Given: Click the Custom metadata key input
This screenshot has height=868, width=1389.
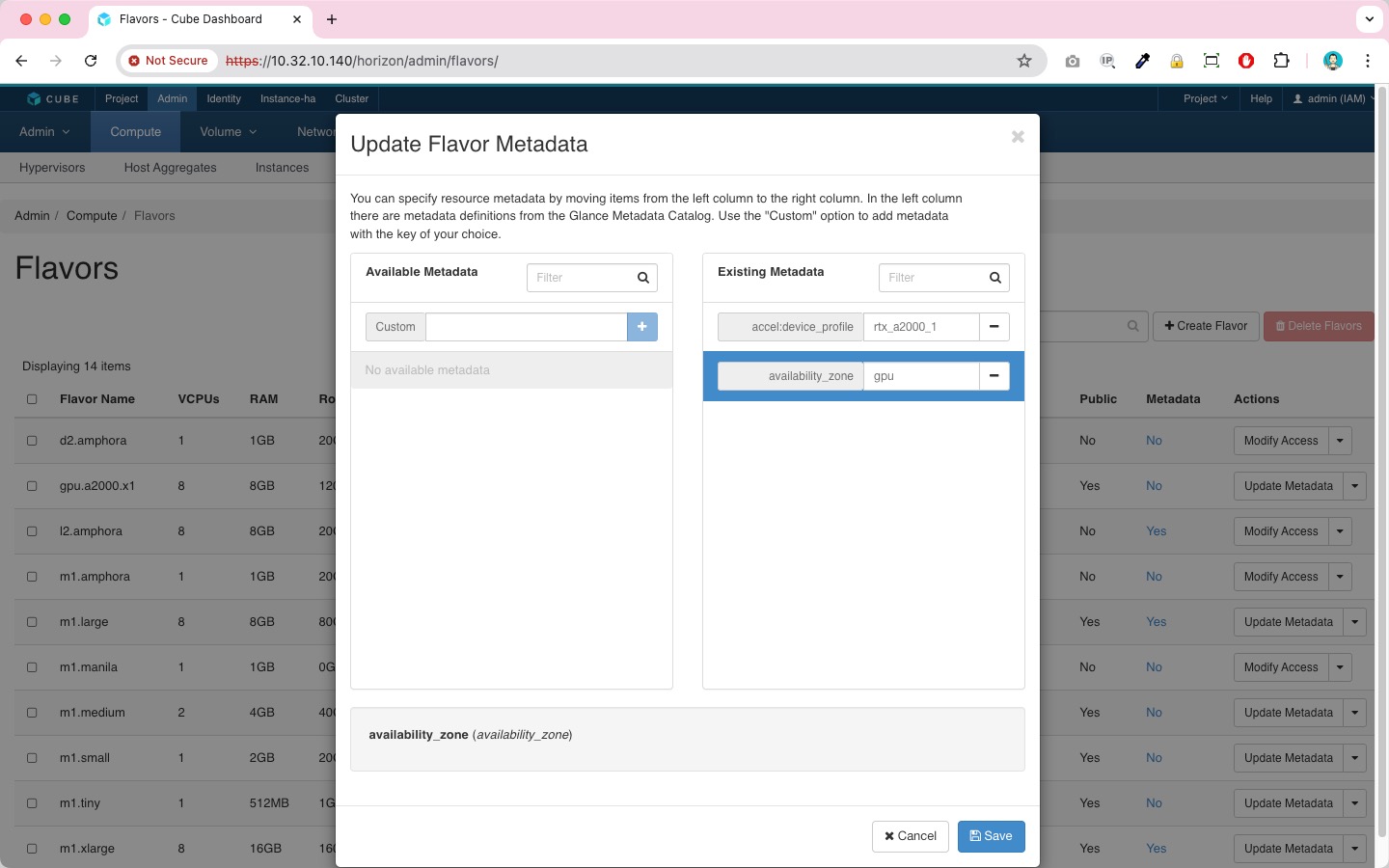Looking at the screenshot, I should [x=527, y=327].
